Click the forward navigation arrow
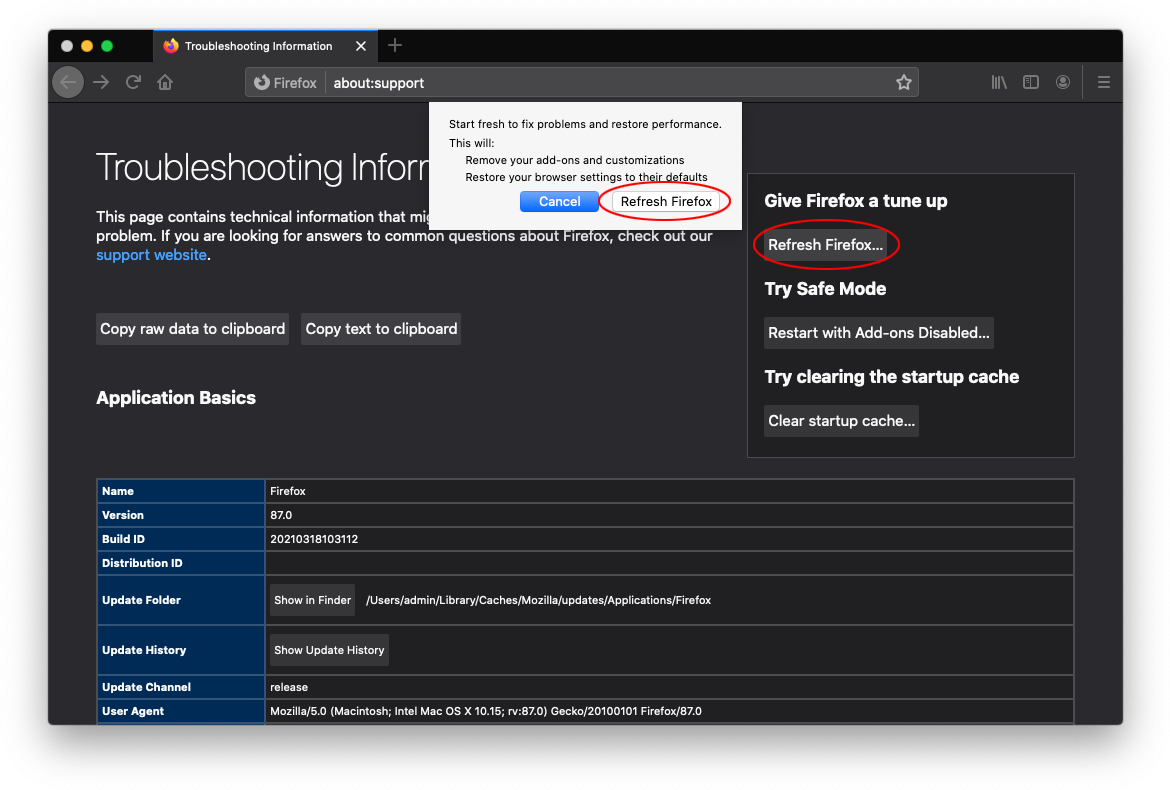This screenshot has width=1170, height=790. pyautogui.click(x=101, y=82)
